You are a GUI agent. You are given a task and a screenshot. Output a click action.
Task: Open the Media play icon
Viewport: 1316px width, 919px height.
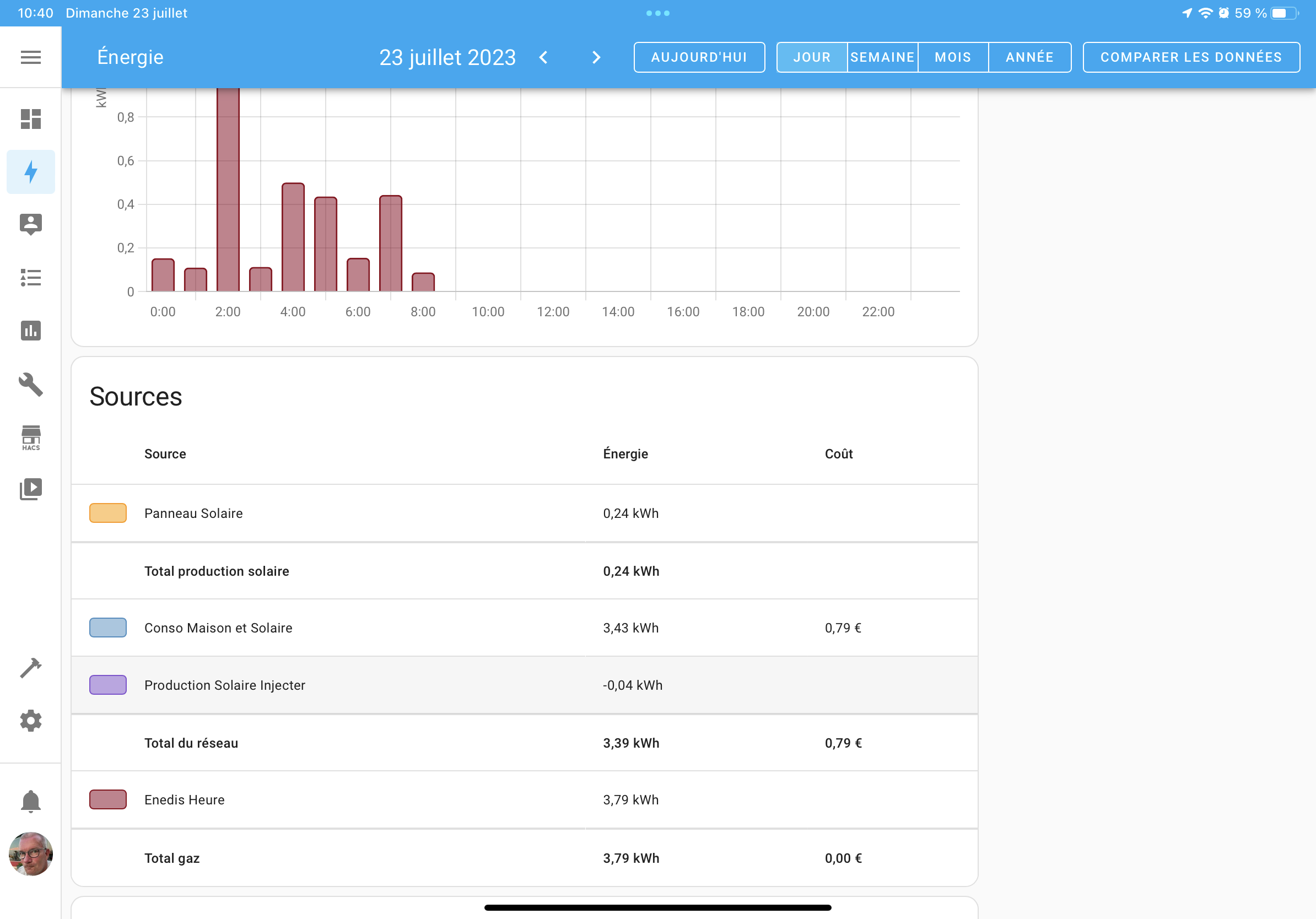click(30, 489)
